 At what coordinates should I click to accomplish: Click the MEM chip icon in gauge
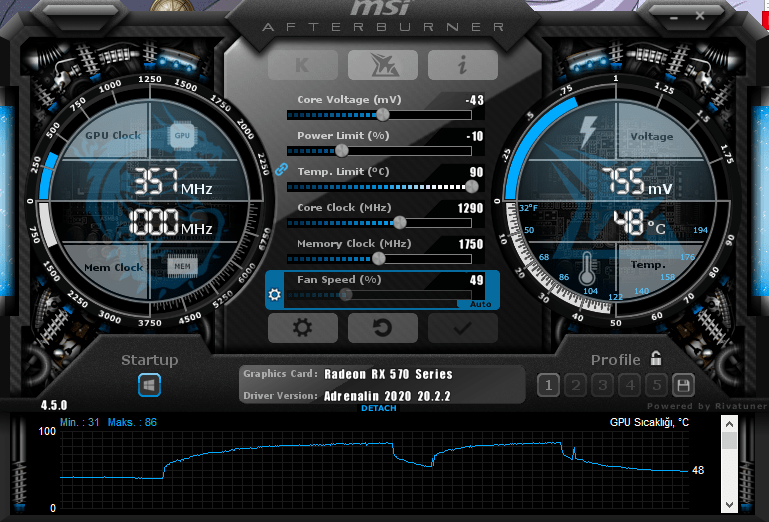182,266
